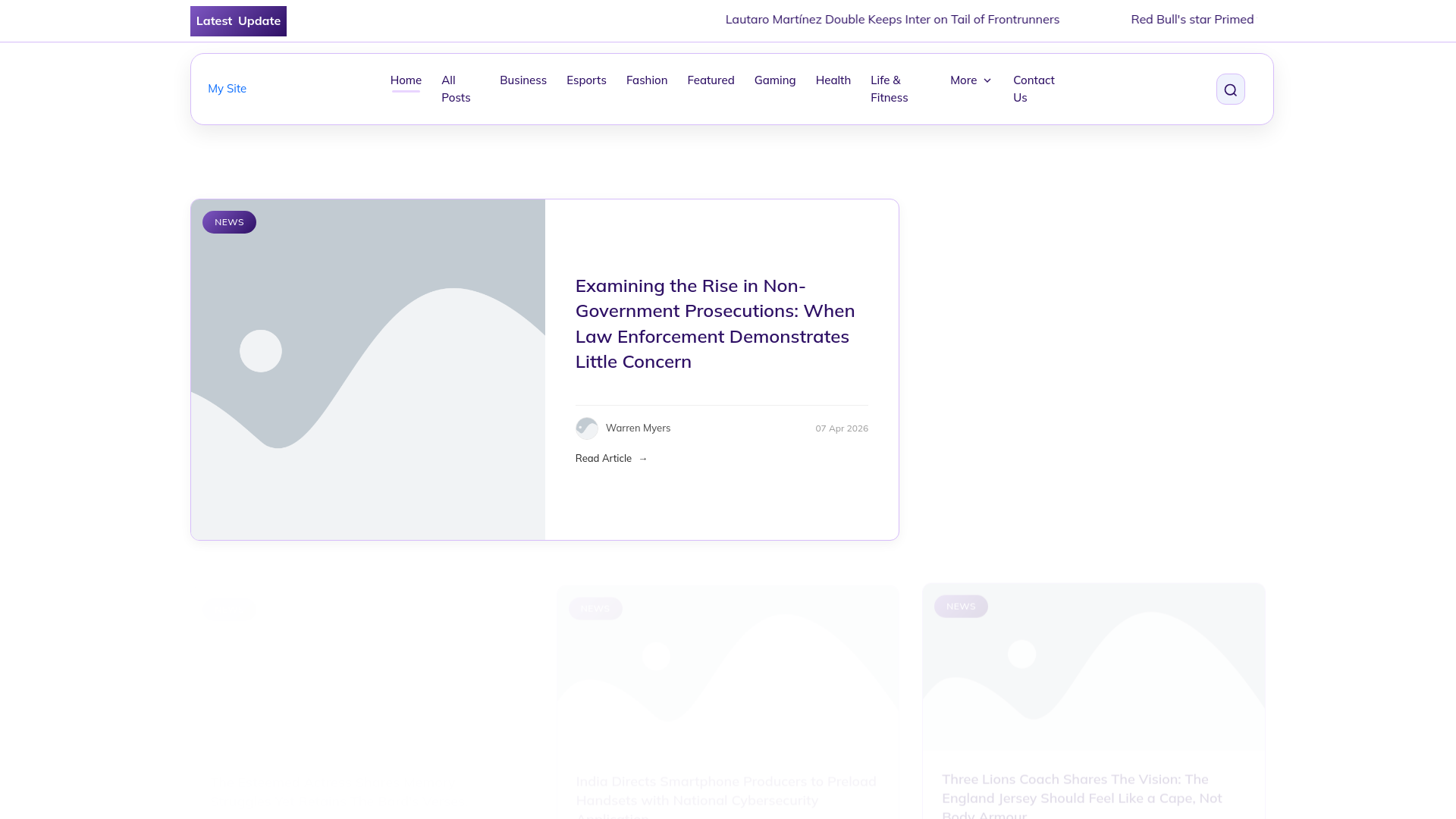Expand the More menu chevron
Viewport: 1456px width, 819px height.
pos(987,80)
